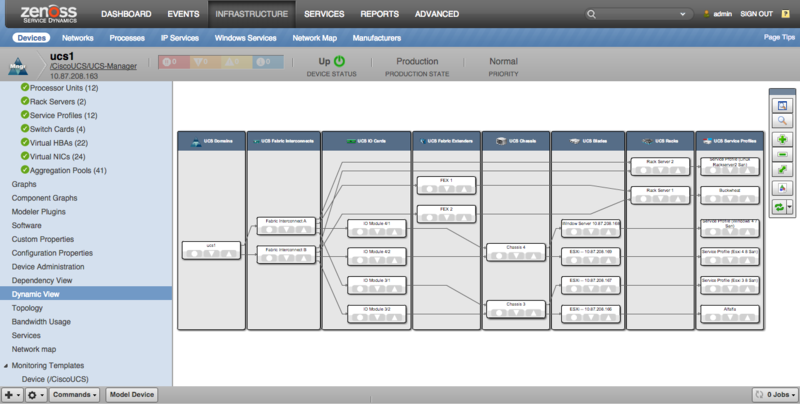Click the green check beside Aggregation Pools
The height and width of the screenshot is (405, 800).
[x=24, y=170]
